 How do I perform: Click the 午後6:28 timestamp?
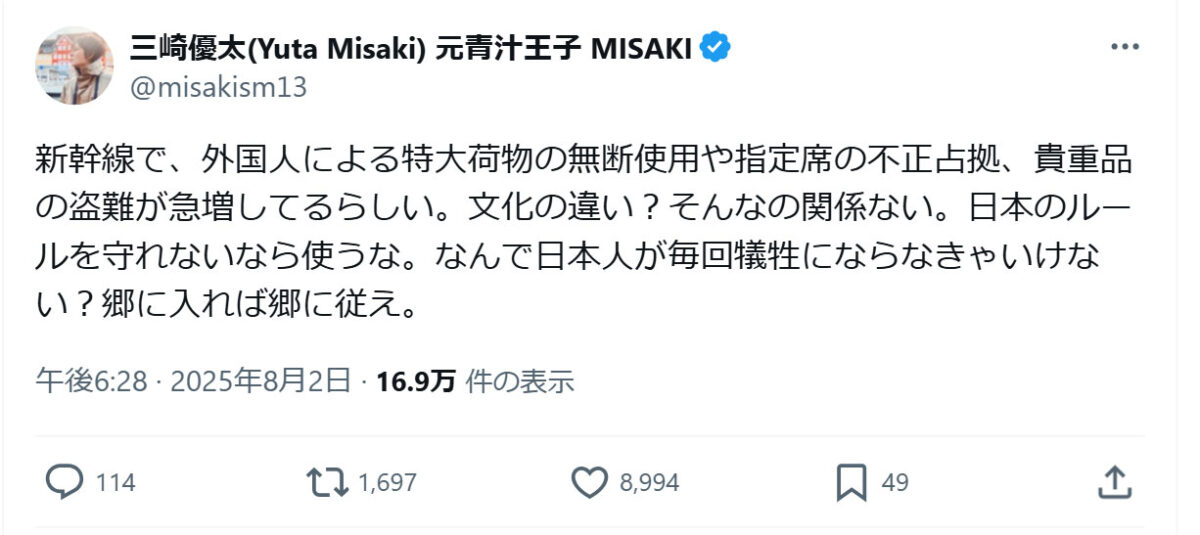pyautogui.click(x=91, y=381)
